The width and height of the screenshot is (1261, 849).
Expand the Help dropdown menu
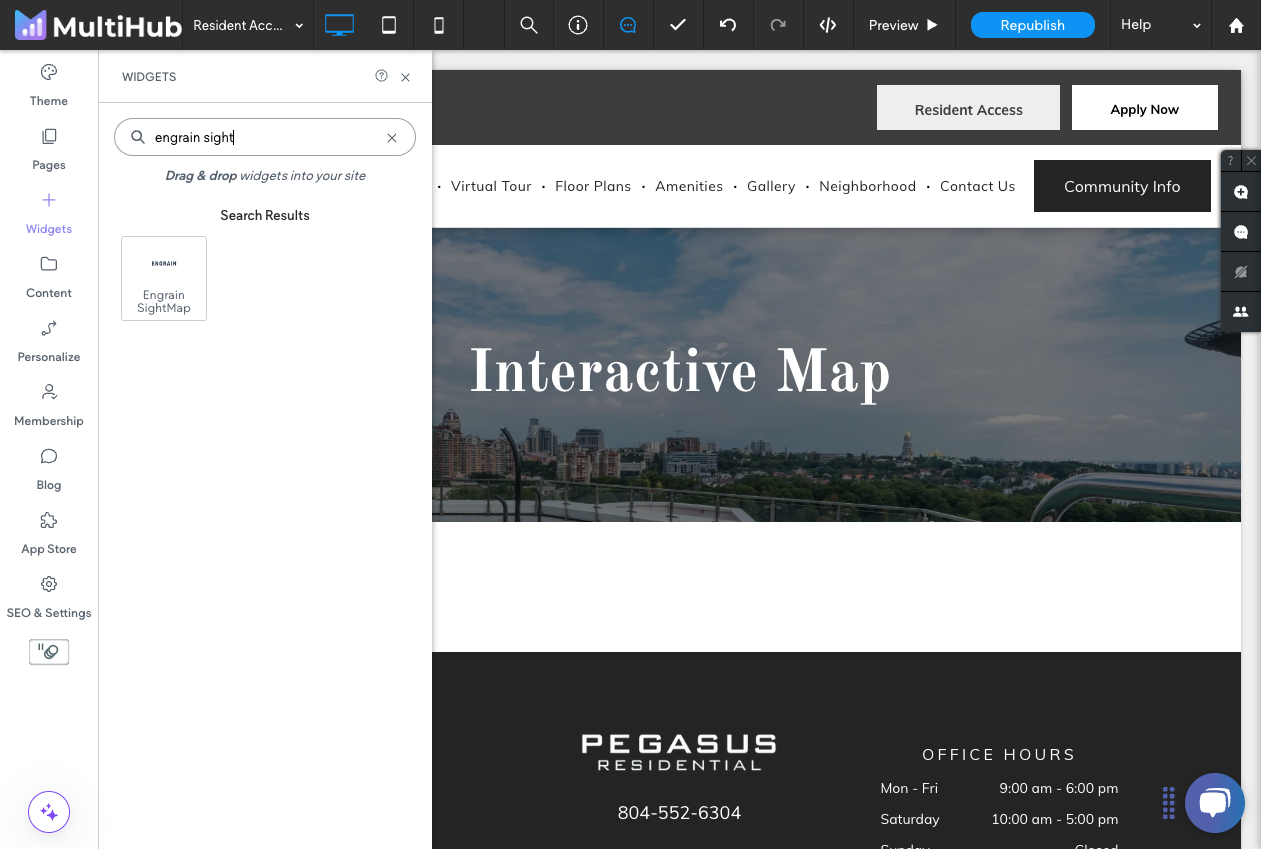[x=1160, y=25]
